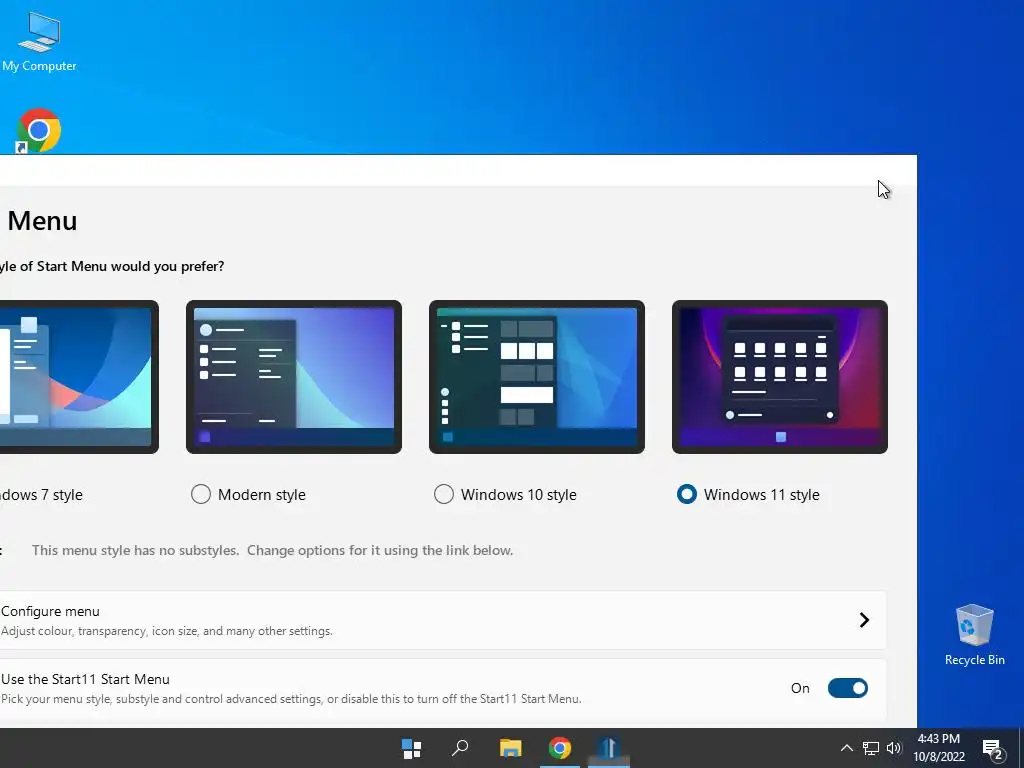The height and width of the screenshot is (768, 1024).
Task: Open taskbar search magnifier
Action: click(x=460, y=748)
